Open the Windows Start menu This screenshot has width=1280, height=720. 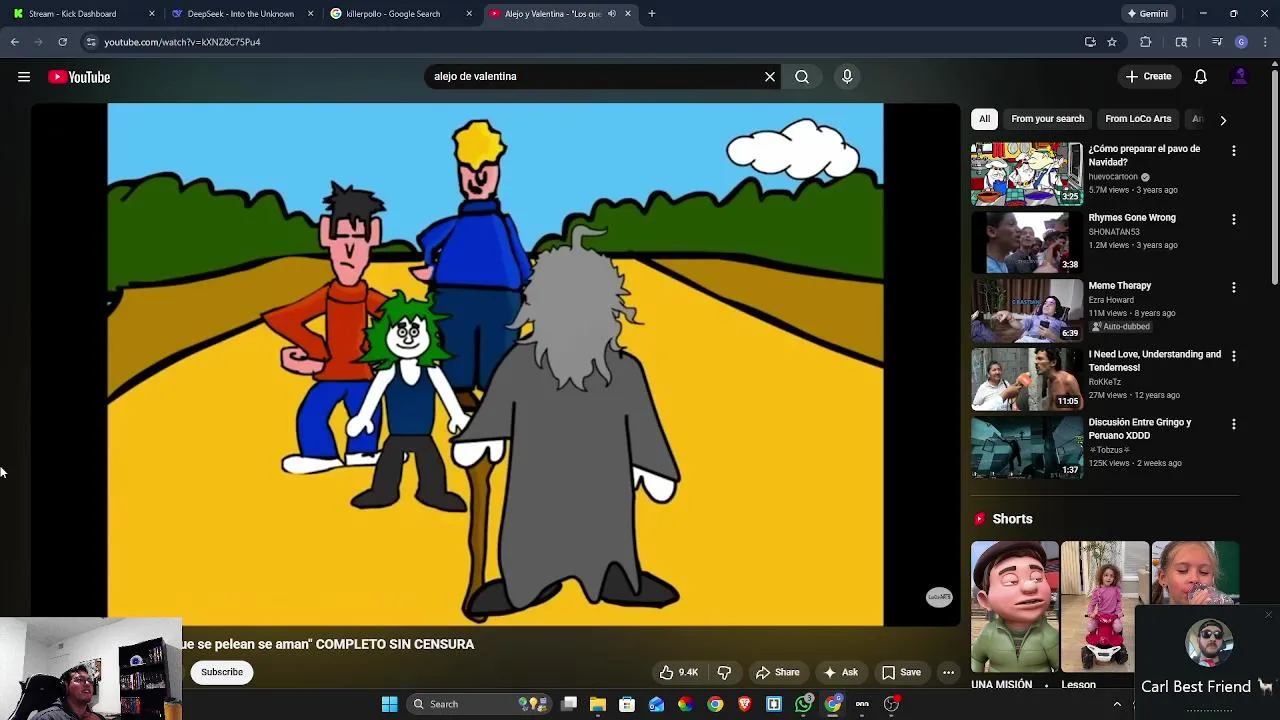pyautogui.click(x=390, y=704)
